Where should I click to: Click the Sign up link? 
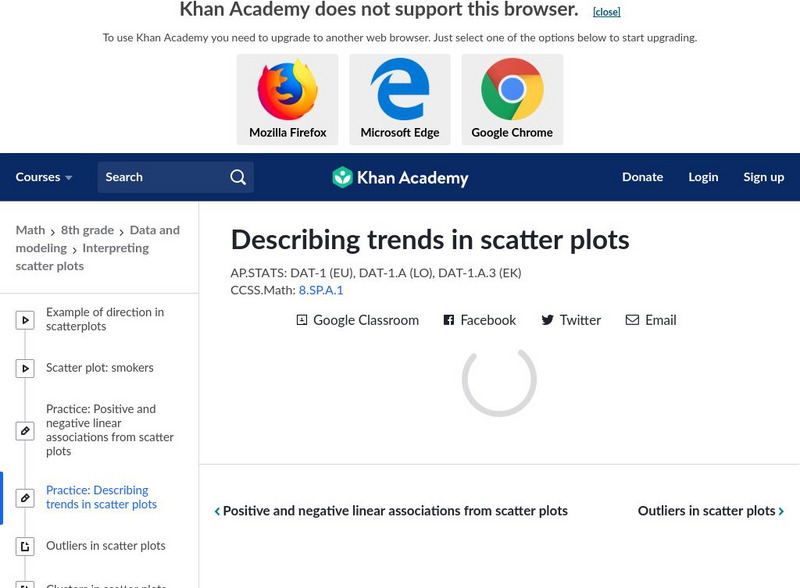pos(763,177)
